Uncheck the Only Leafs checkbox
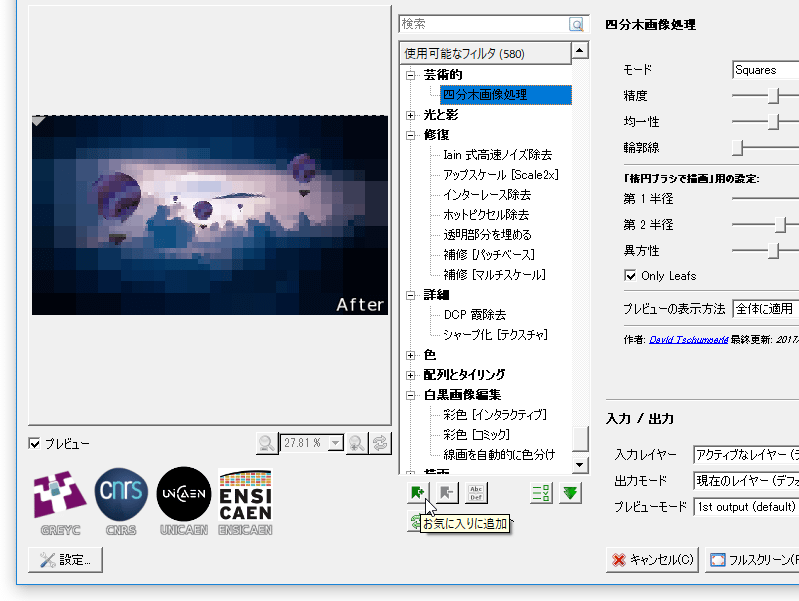The width and height of the screenshot is (799, 601). [630, 276]
